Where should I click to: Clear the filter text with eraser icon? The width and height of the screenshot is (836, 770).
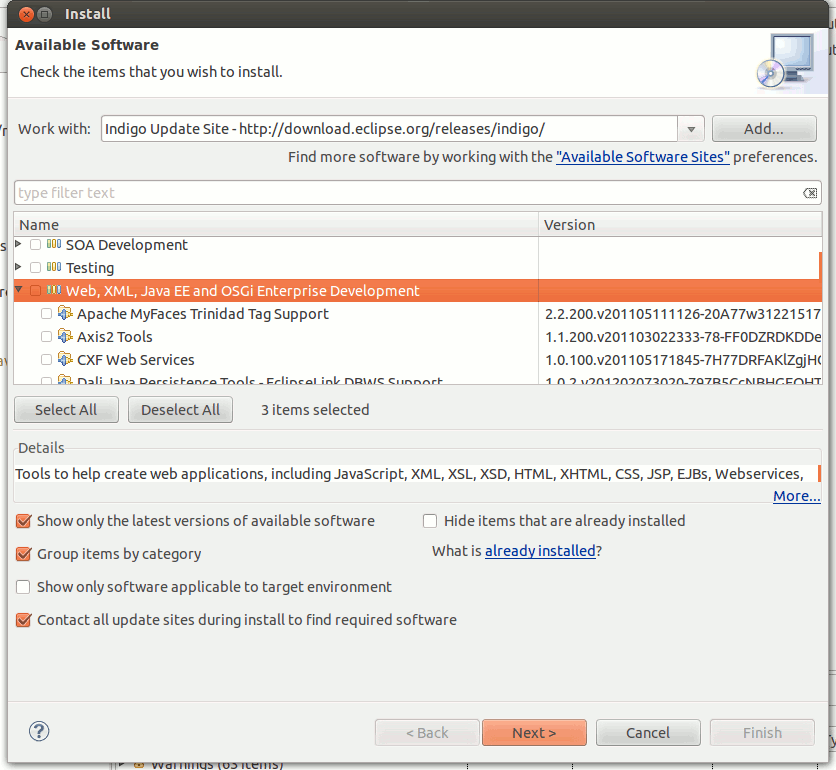(x=810, y=192)
